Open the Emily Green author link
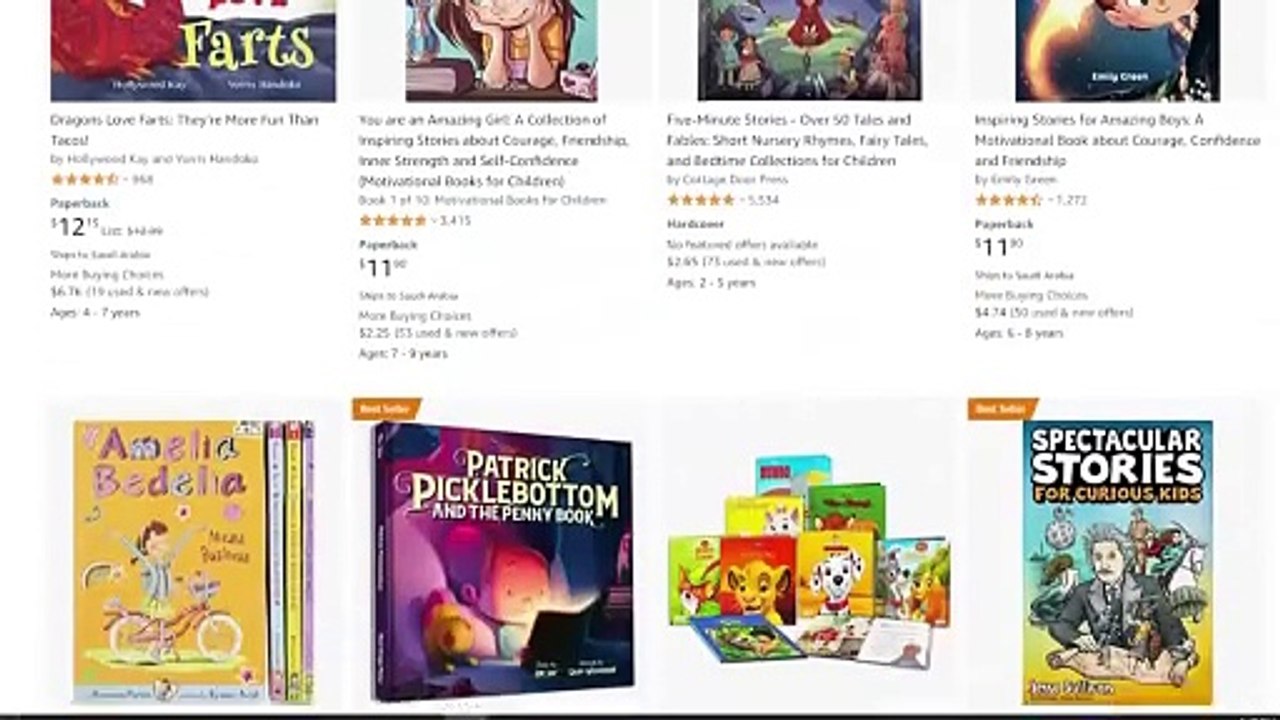Screen dimensions: 1280x720 [1017, 180]
